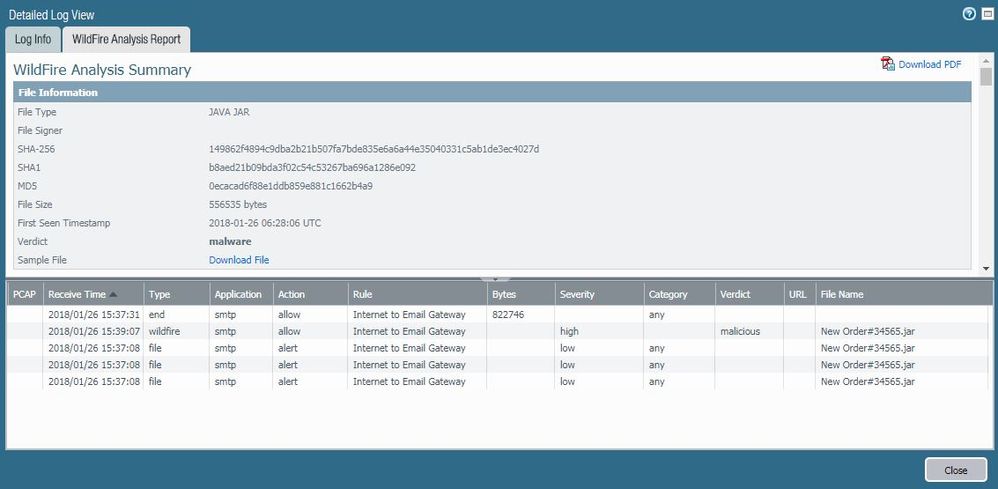The width and height of the screenshot is (998, 489).
Task: Sort by the Severity column header
Action: coord(577,295)
